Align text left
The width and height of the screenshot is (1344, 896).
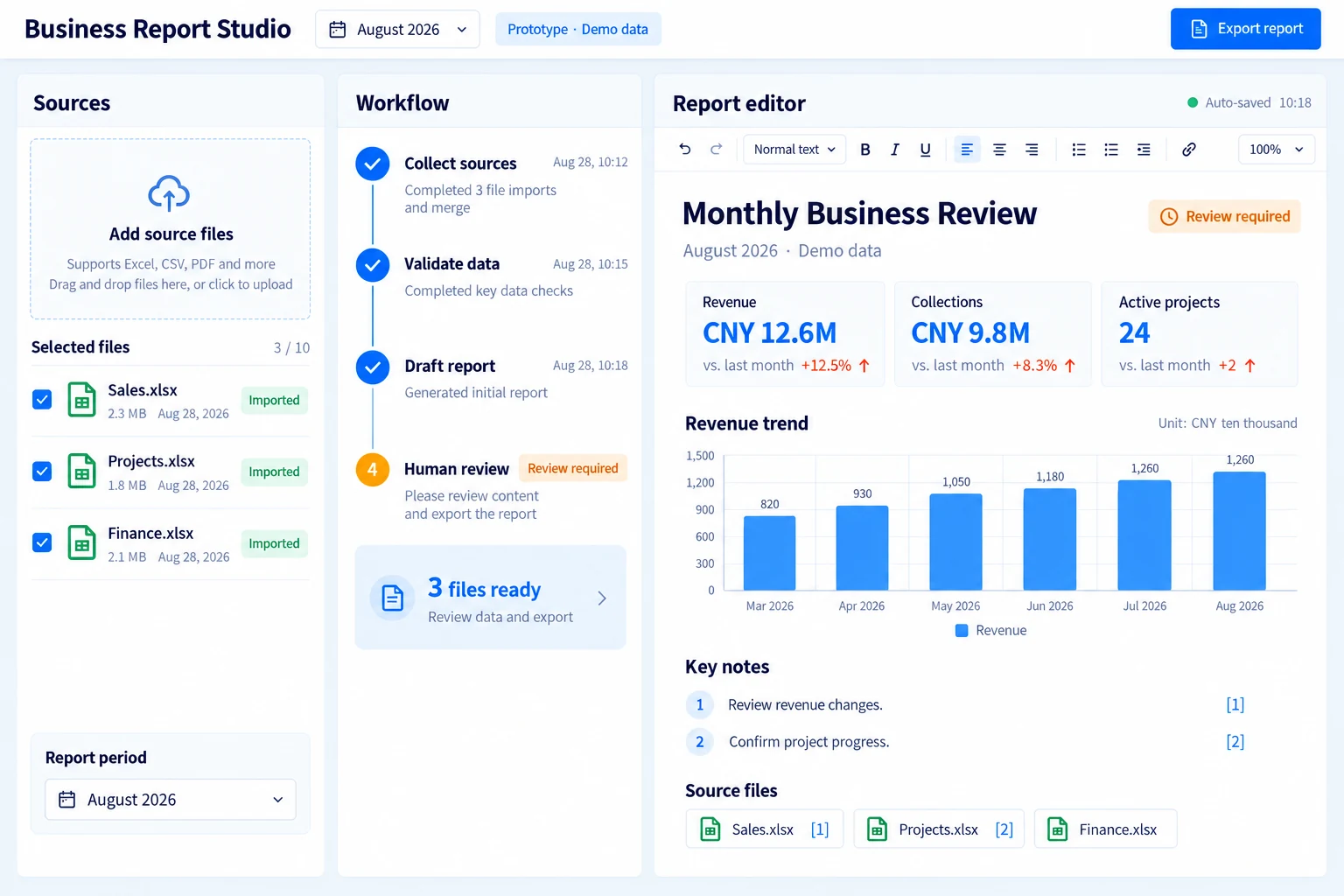tap(967, 150)
